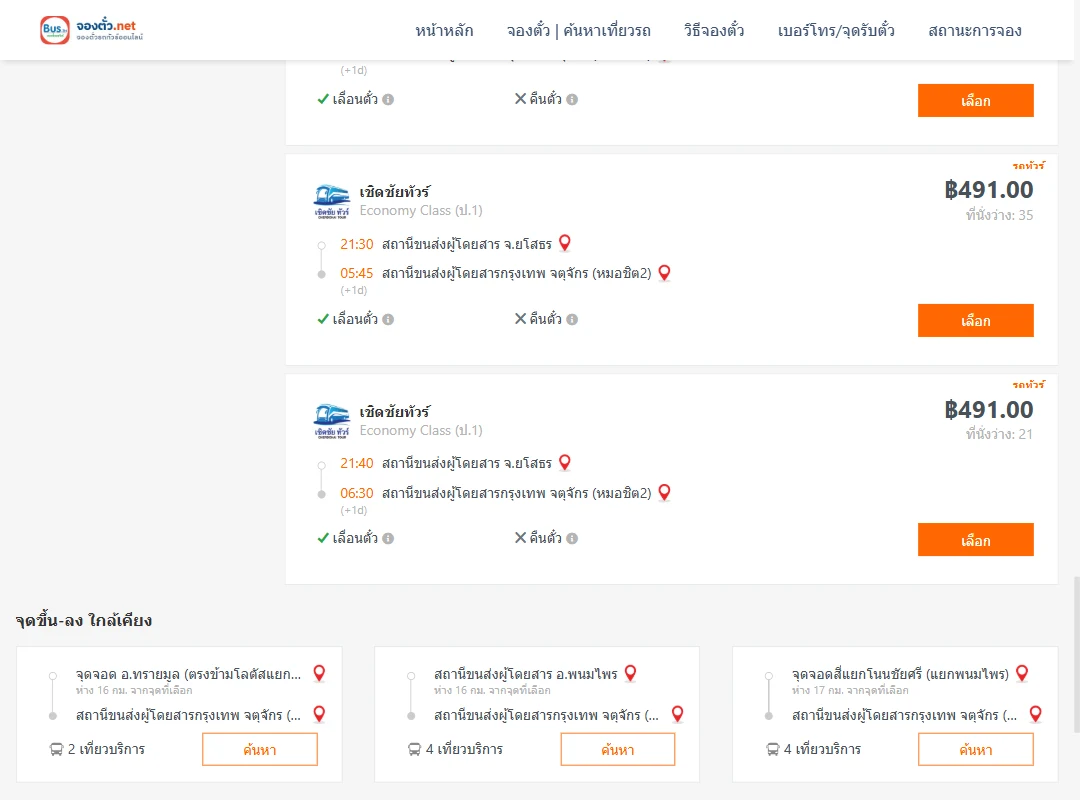The width and height of the screenshot is (1080, 800).
Task: Click the 21:30 departure time
Action: pyautogui.click(x=356, y=244)
